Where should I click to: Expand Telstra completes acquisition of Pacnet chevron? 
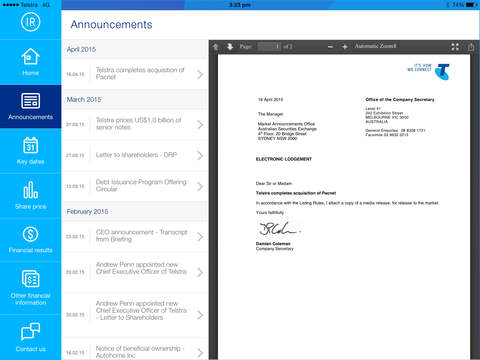click(200, 74)
